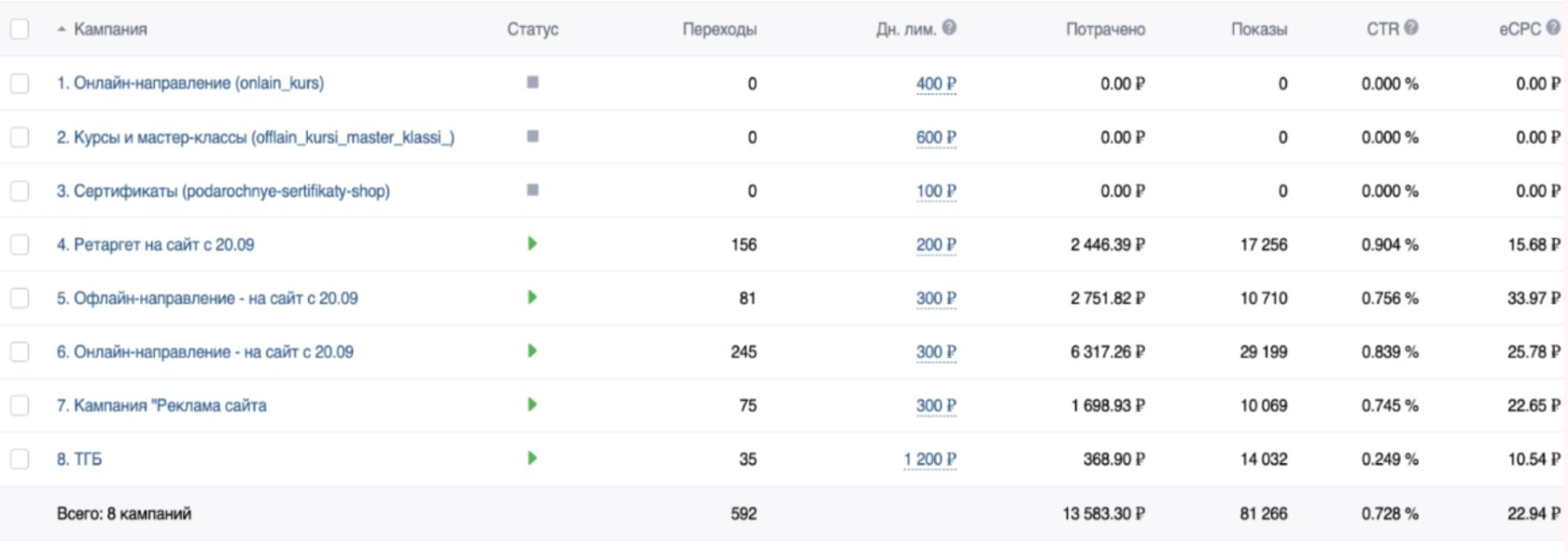The image size is (1568, 553).
Task: Sort by the Переходы column header
Action: click(719, 29)
